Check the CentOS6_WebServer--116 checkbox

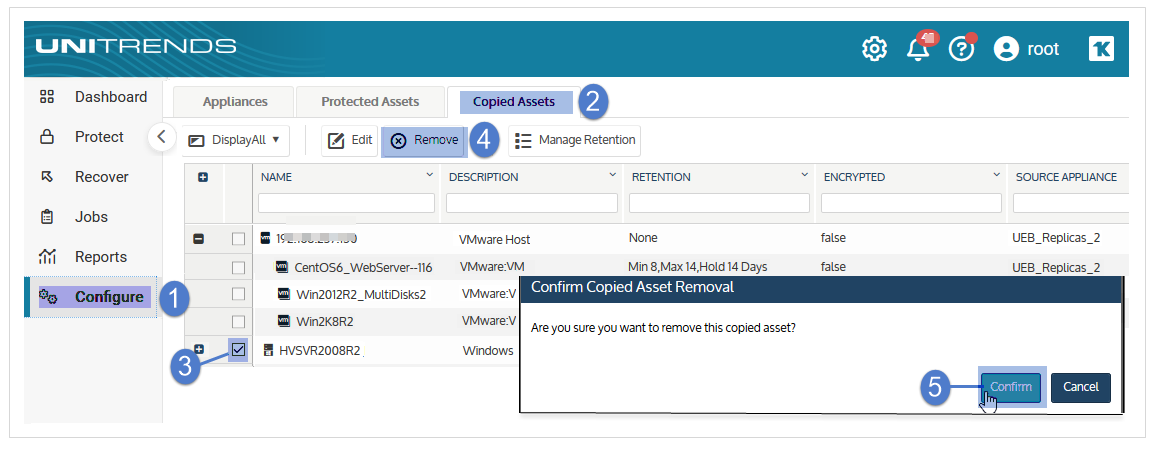238,267
